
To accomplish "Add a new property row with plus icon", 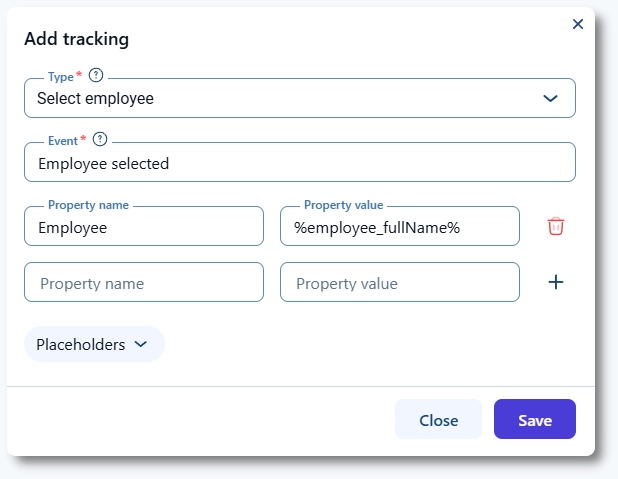I will pyautogui.click(x=556, y=282).
